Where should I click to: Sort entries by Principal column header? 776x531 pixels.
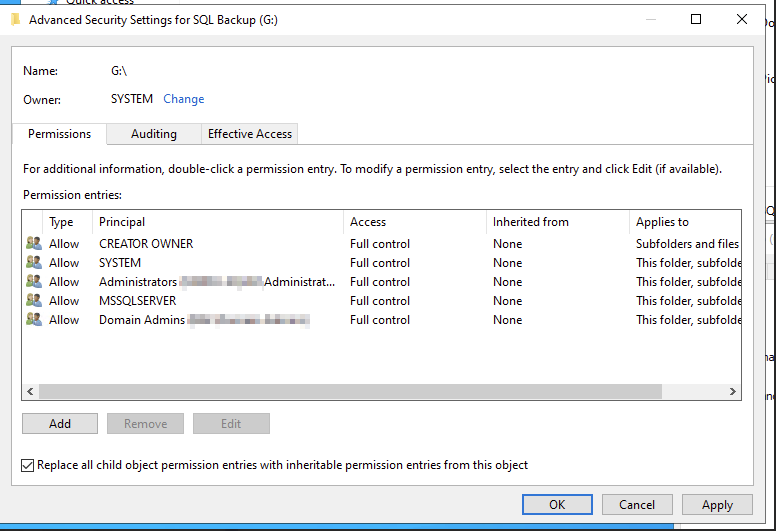tap(122, 222)
